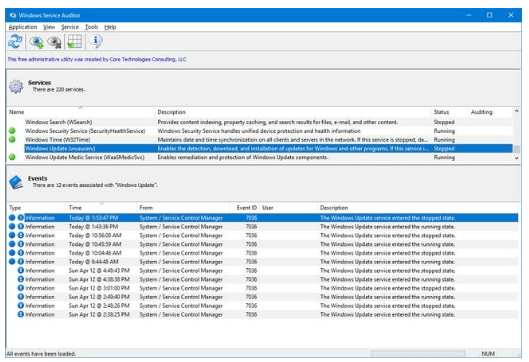Sort services by Status column header

[x=449, y=112]
